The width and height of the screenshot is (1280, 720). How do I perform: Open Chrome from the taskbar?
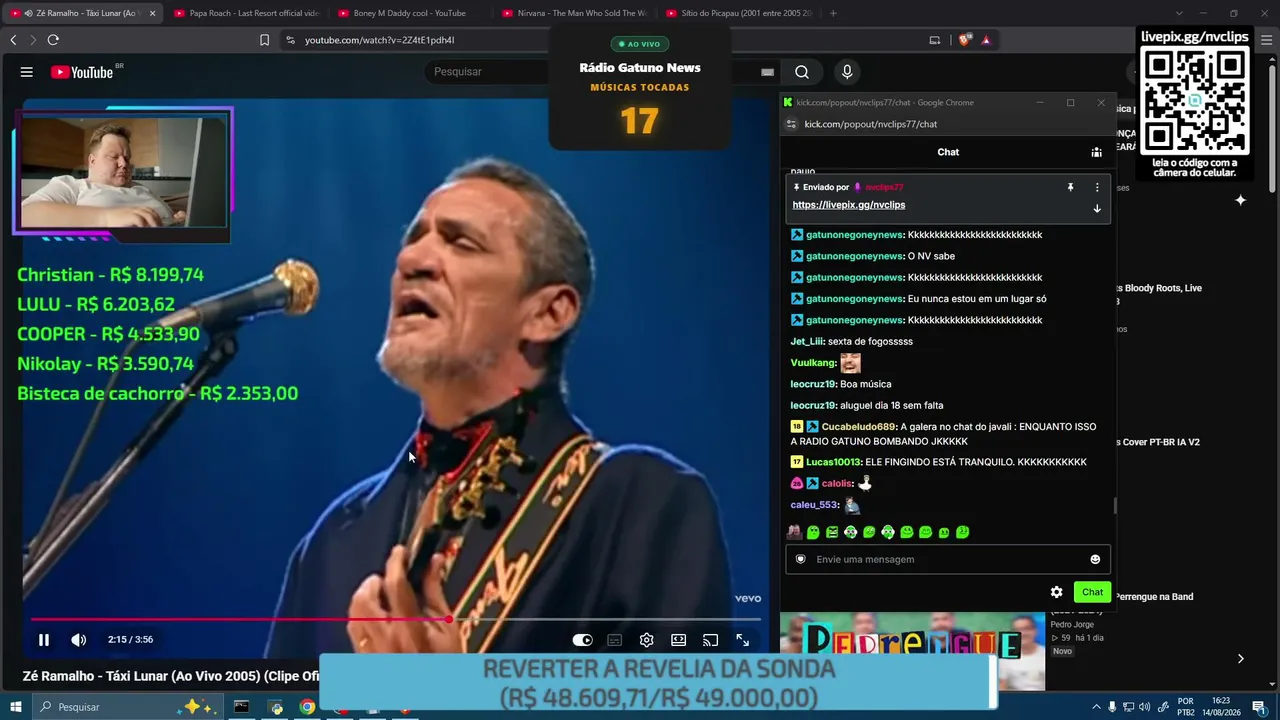307,707
